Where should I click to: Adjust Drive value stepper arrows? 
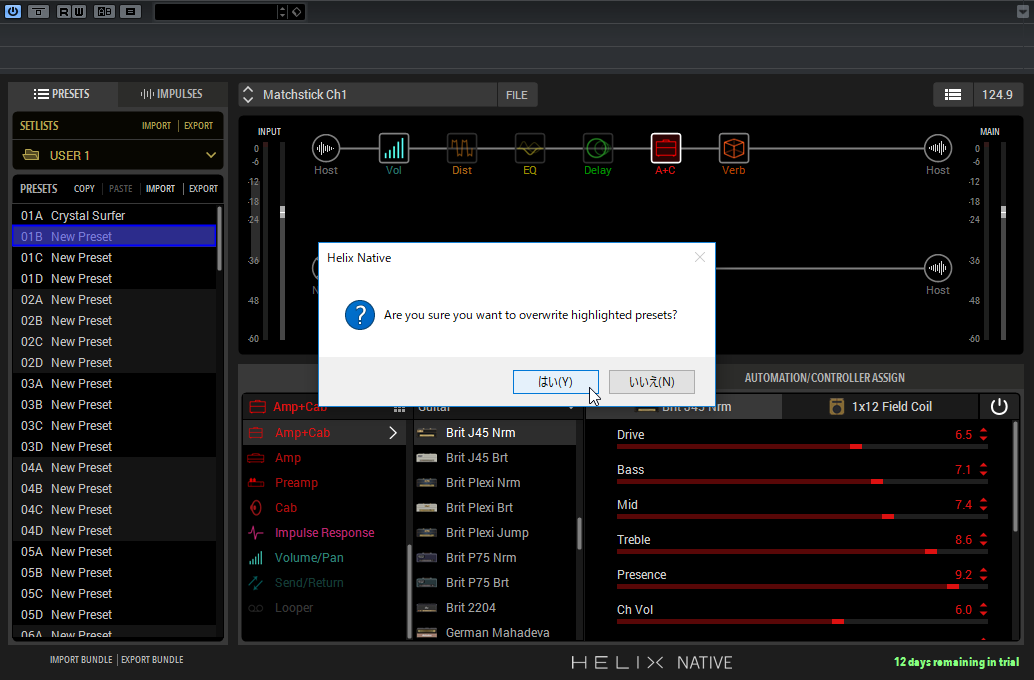(x=983, y=435)
